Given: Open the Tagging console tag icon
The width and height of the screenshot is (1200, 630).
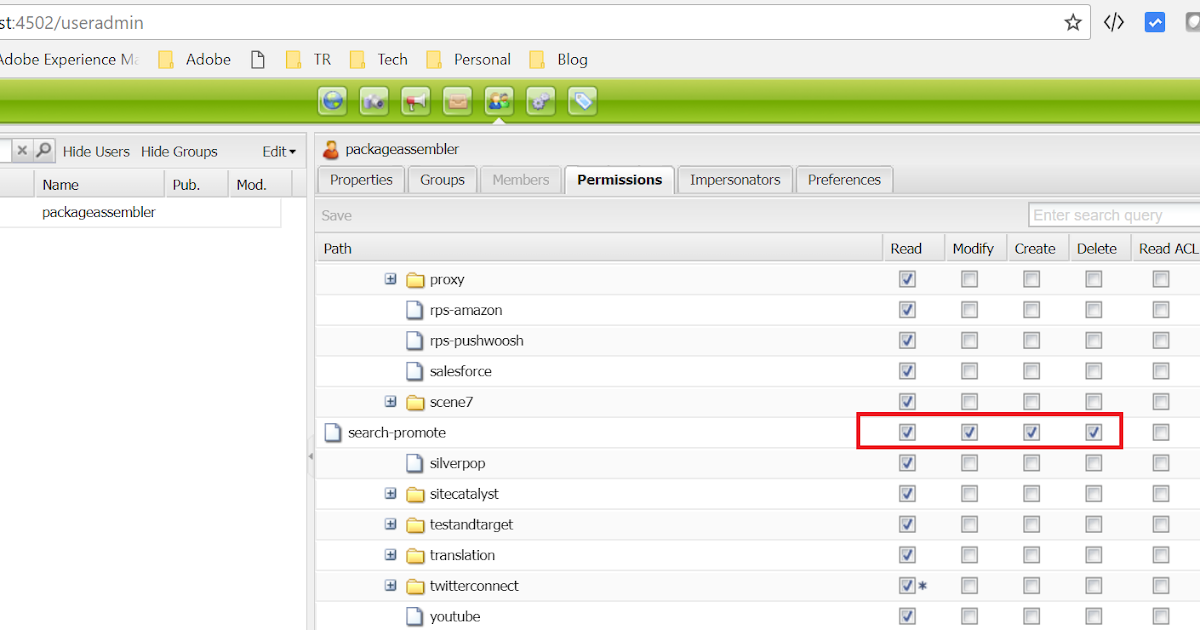Looking at the screenshot, I should point(582,100).
